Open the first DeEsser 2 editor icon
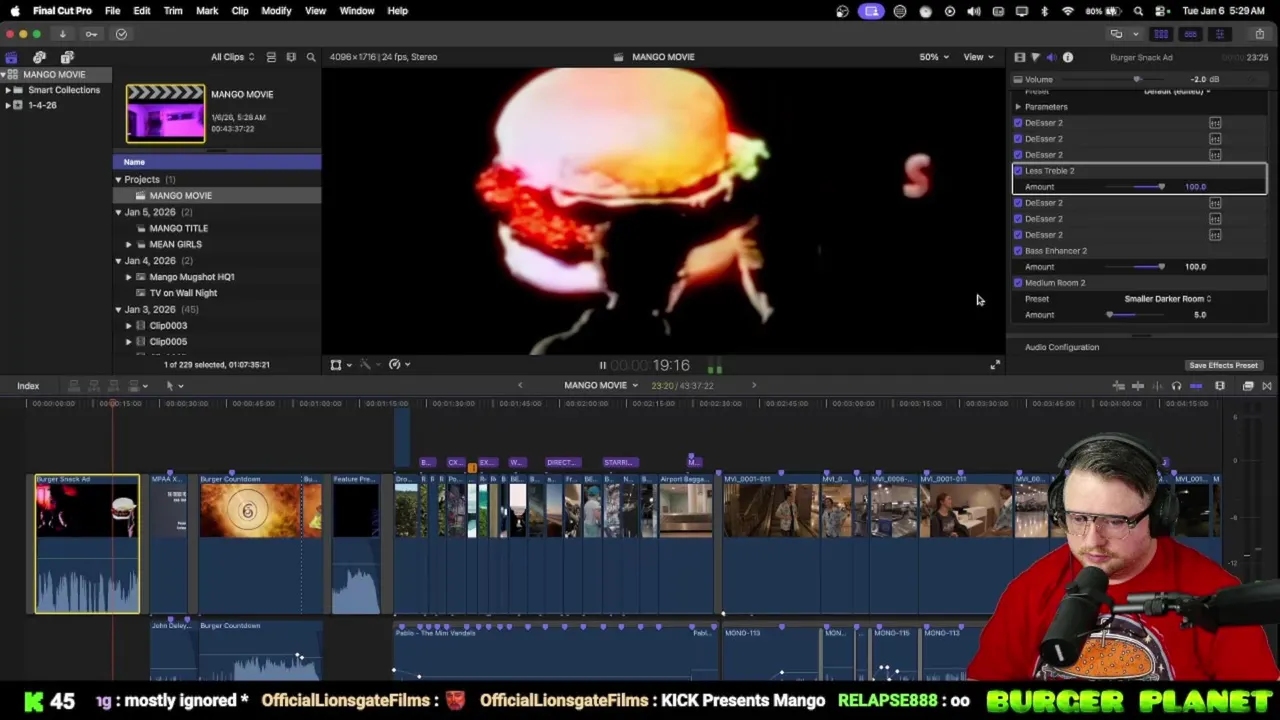This screenshot has height=720, width=1280. coord(1215,123)
